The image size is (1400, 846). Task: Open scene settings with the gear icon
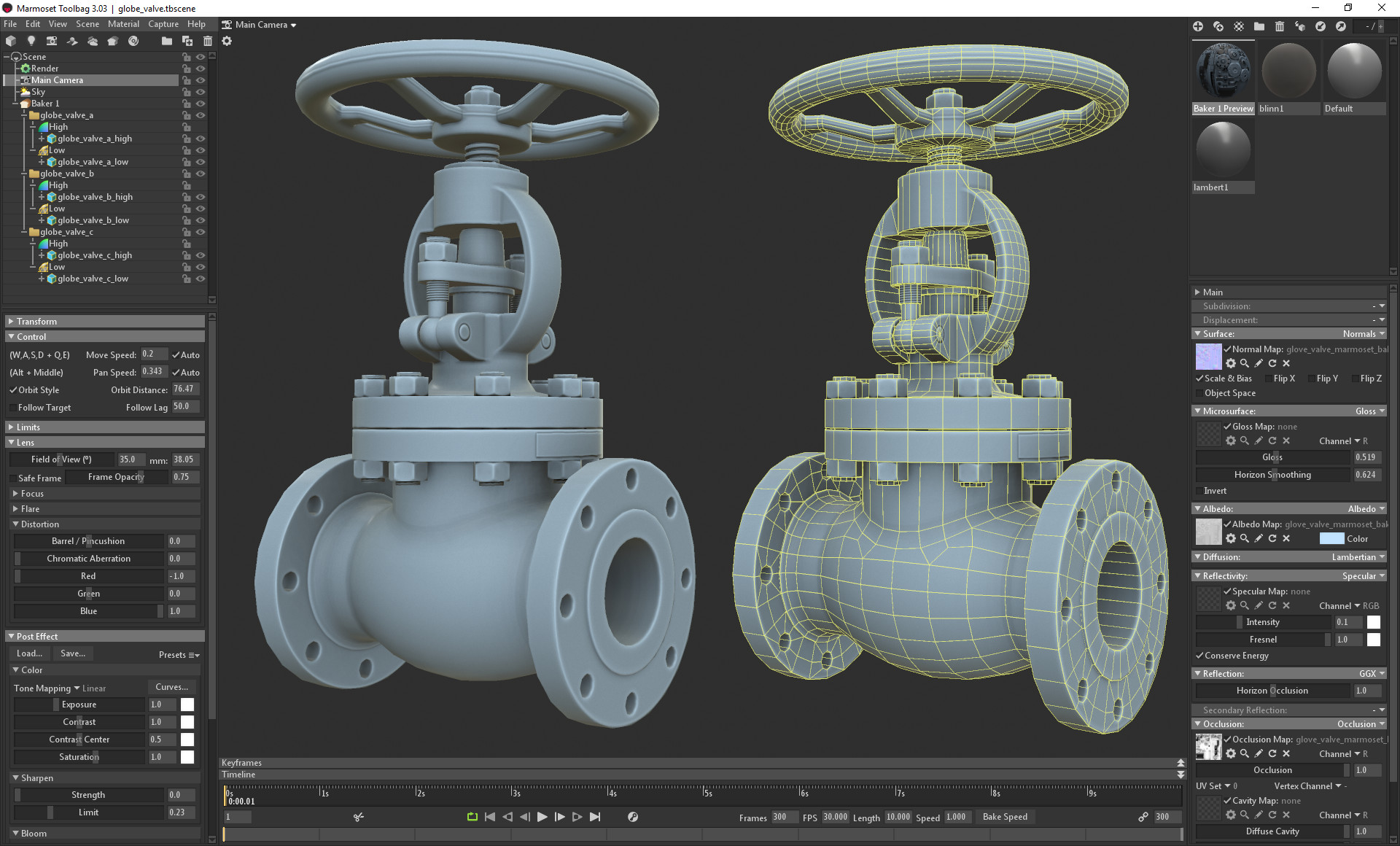(227, 41)
